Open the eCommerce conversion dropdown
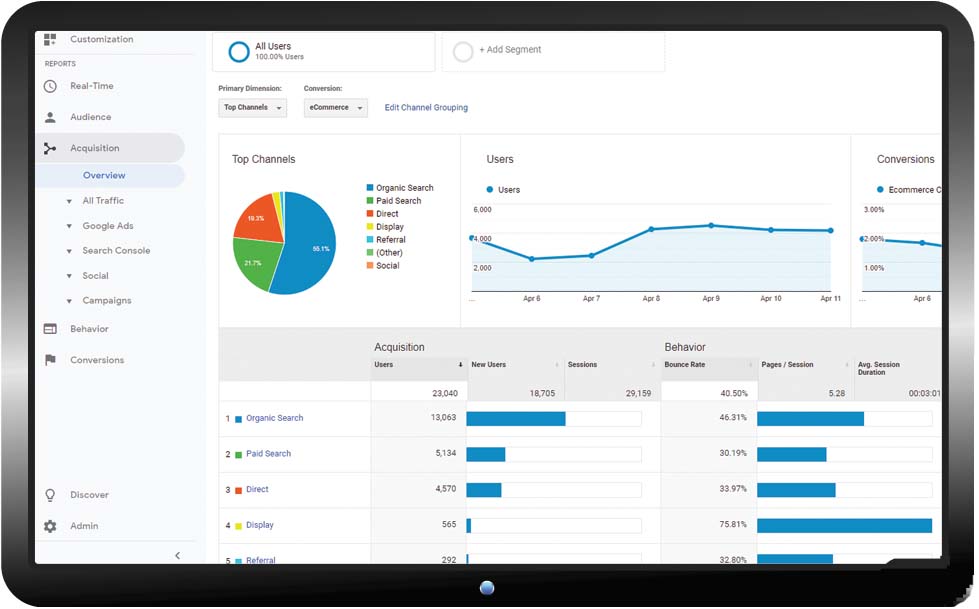The width and height of the screenshot is (979, 609). 335,108
